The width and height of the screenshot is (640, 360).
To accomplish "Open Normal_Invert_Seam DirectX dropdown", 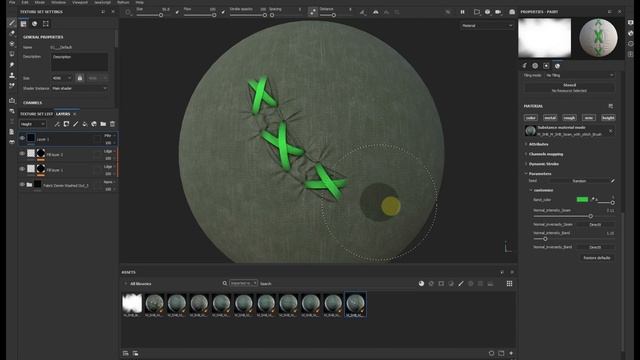I will [595, 224].
